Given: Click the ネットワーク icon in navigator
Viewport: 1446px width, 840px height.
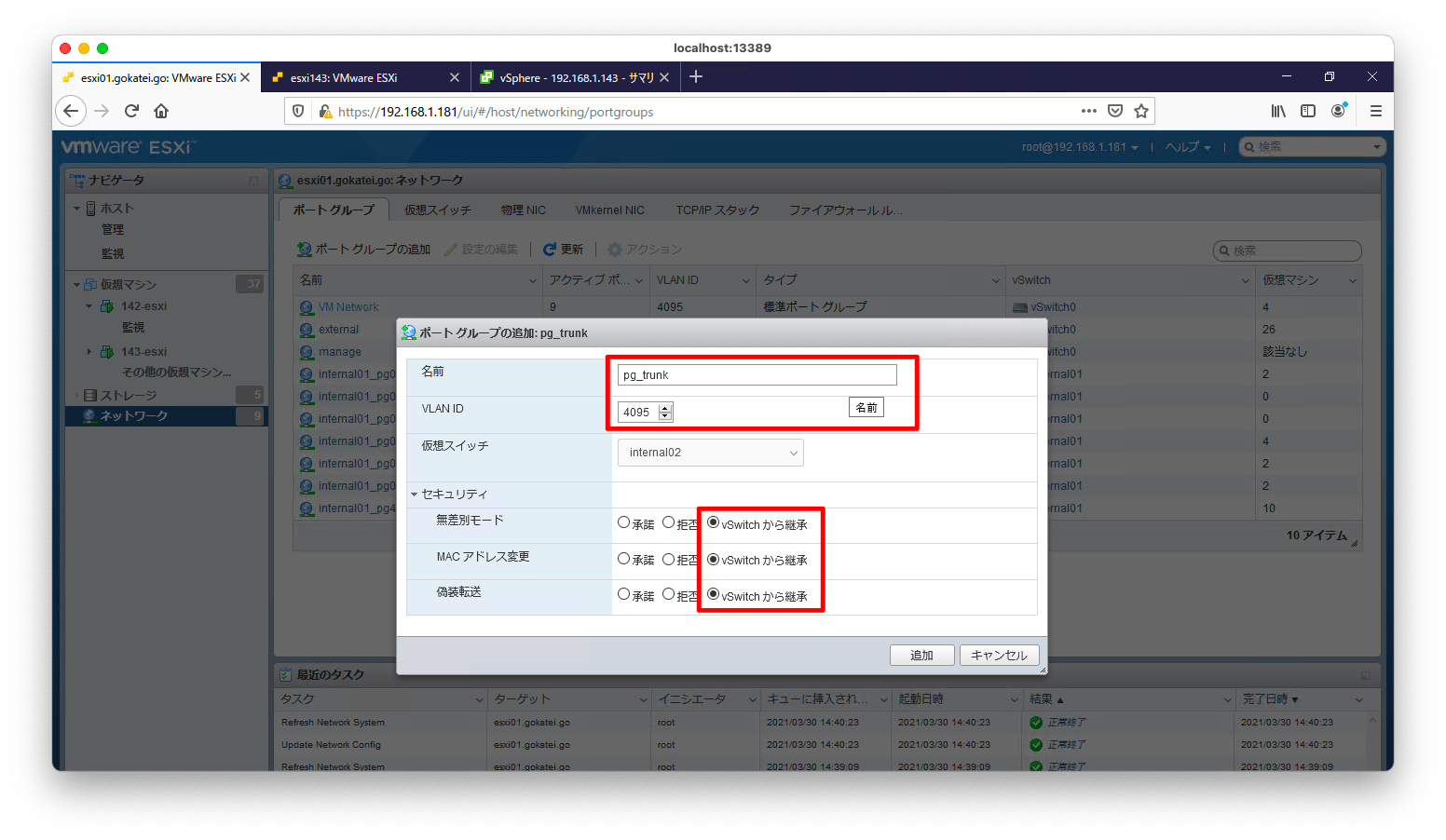Looking at the screenshot, I should click(89, 415).
